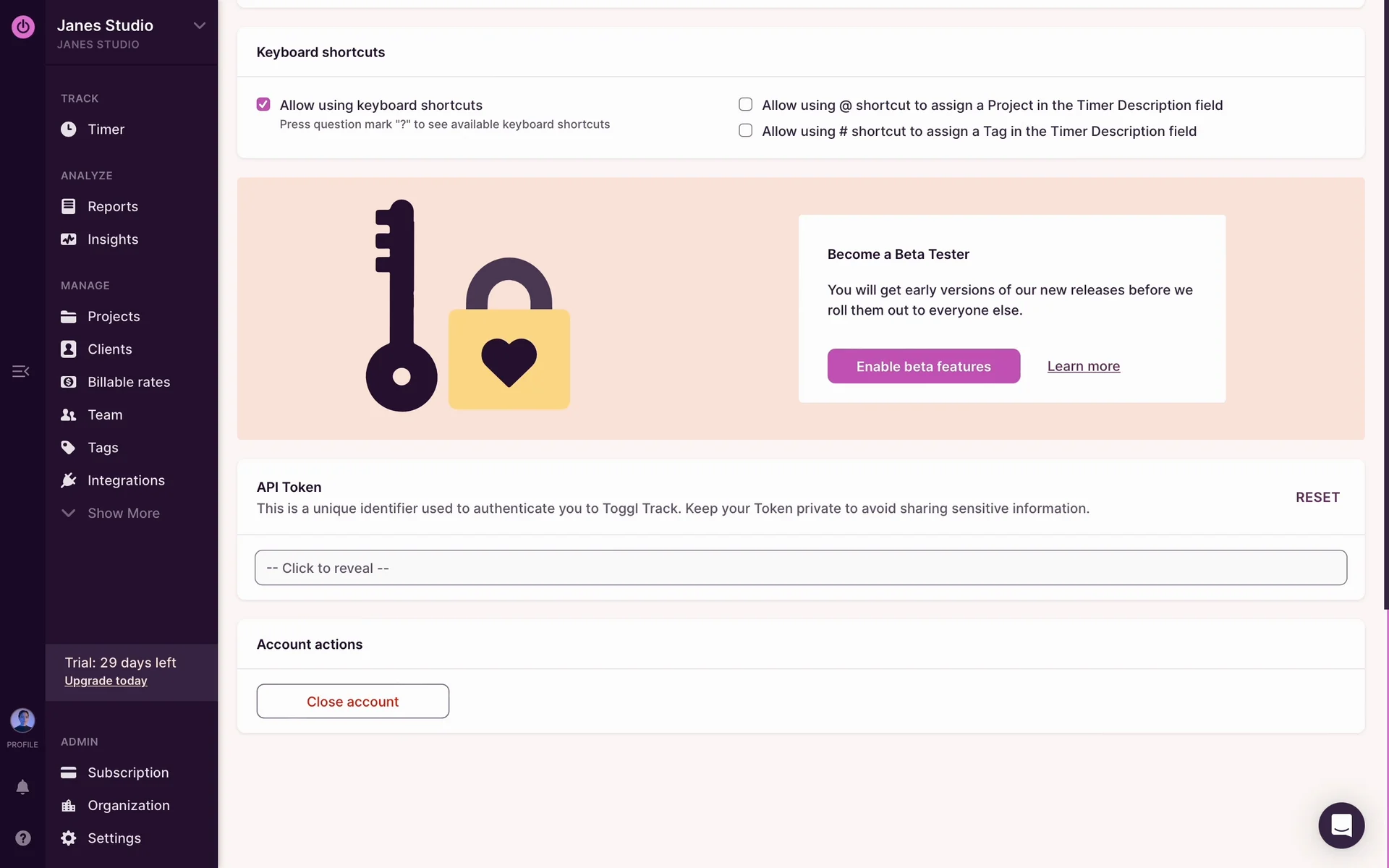Viewport: 1389px width, 868px height.
Task: Expand Show More in sidebar
Action: (x=123, y=514)
